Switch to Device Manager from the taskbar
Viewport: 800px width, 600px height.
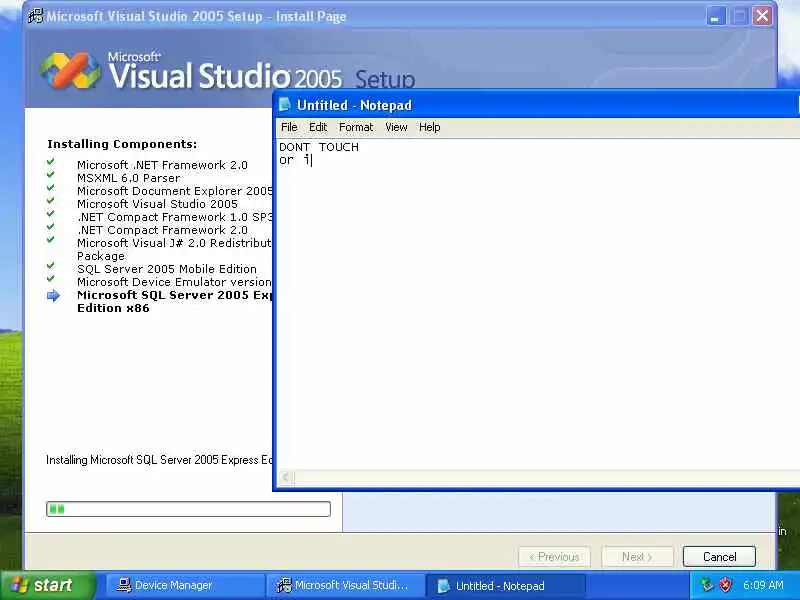tap(185, 585)
